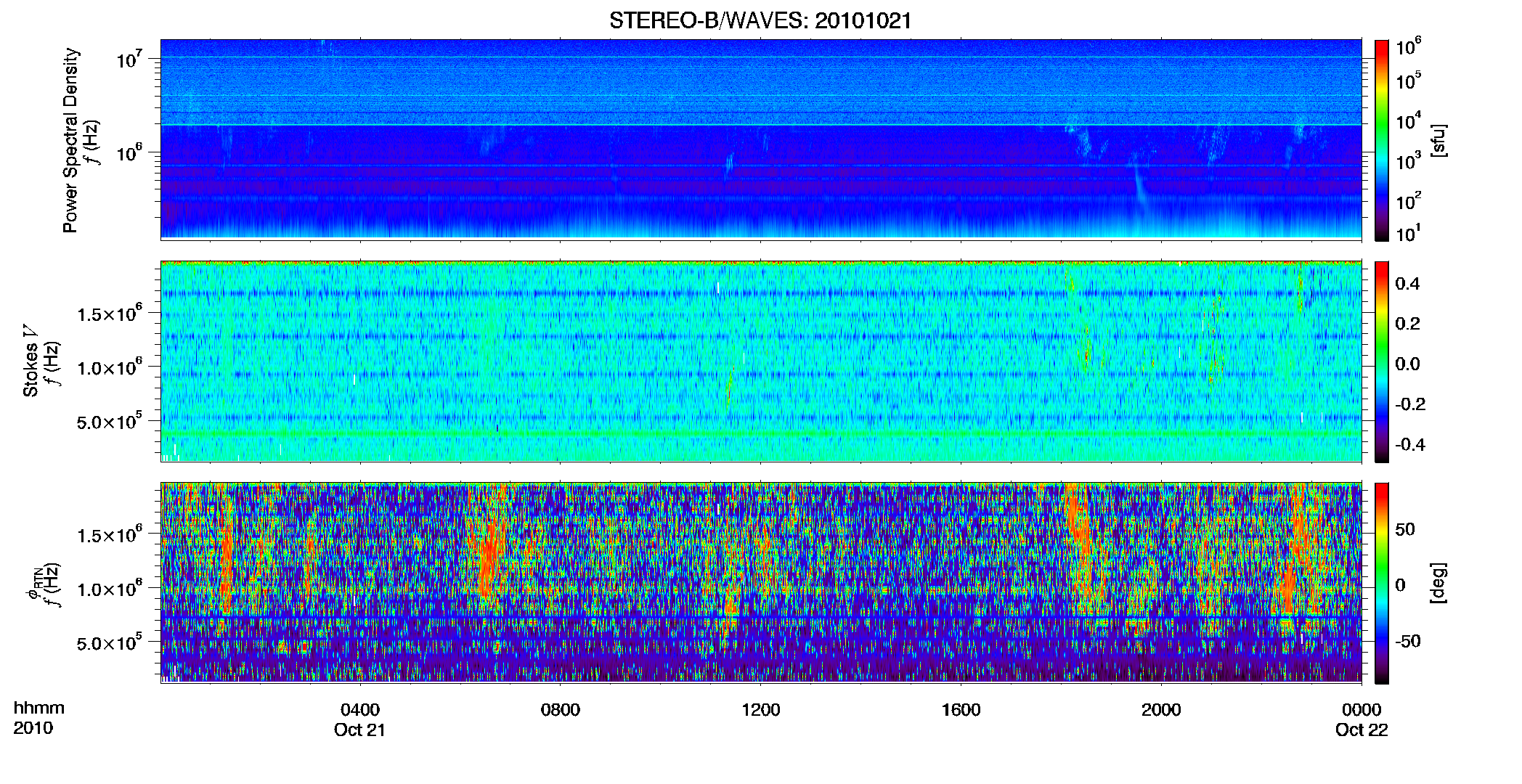Click the Stokes V spectrogram panel

761,361
